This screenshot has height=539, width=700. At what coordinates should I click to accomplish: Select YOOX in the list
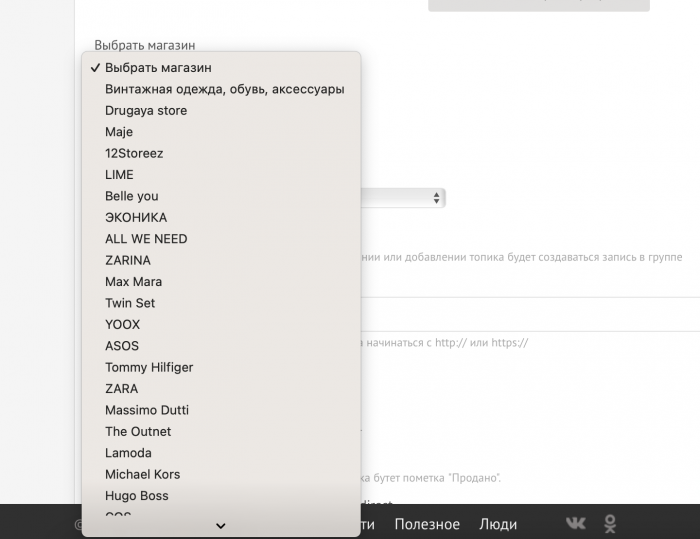(221, 325)
